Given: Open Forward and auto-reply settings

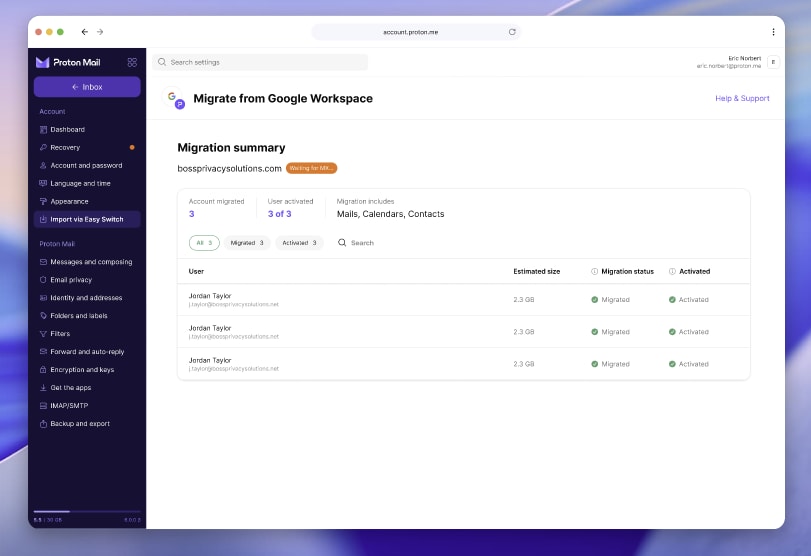Looking at the screenshot, I should (87, 352).
